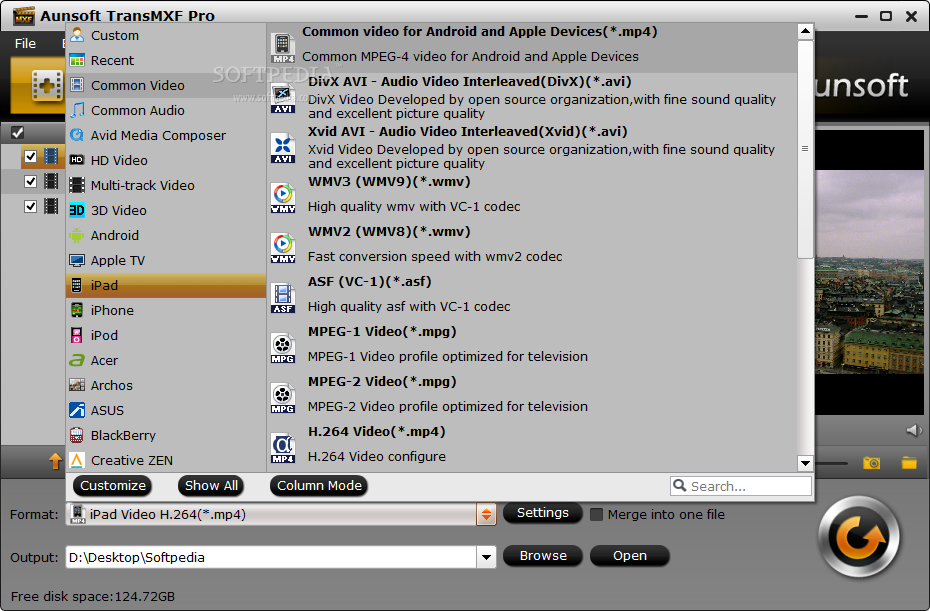This screenshot has width=930, height=611.
Task: Open the File menu
Action: coord(25,43)
